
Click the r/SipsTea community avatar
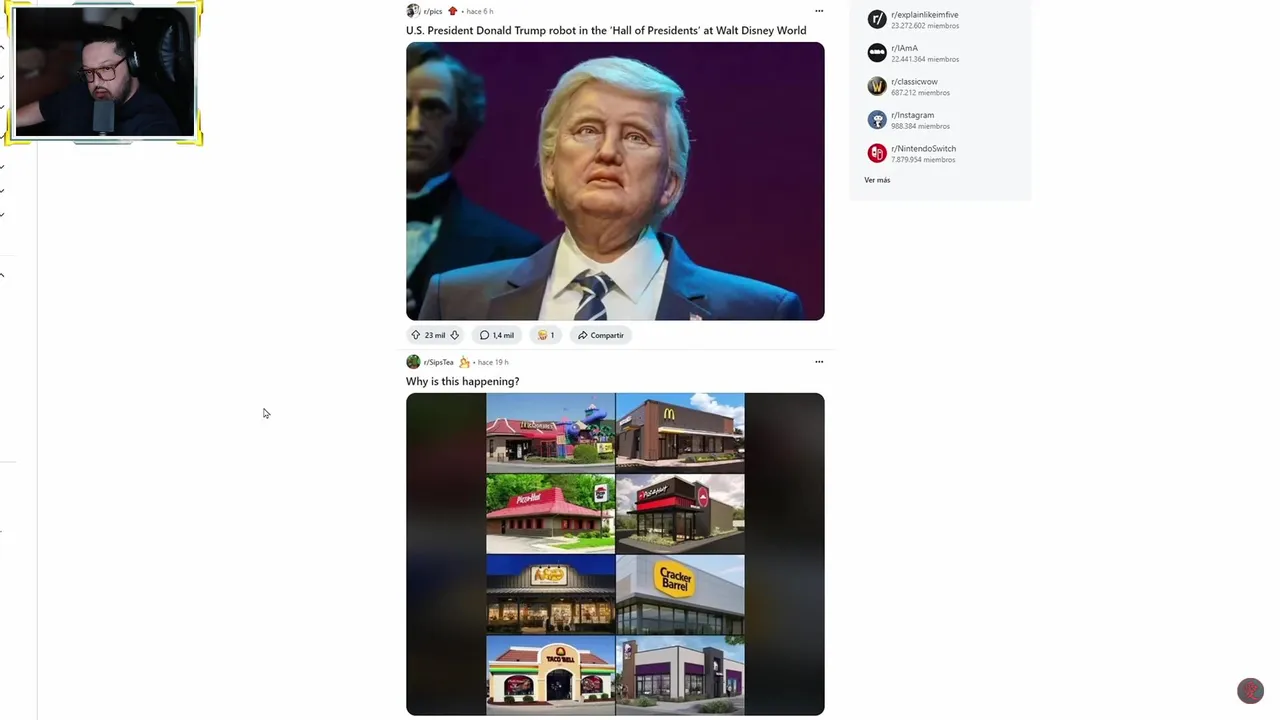413,362
